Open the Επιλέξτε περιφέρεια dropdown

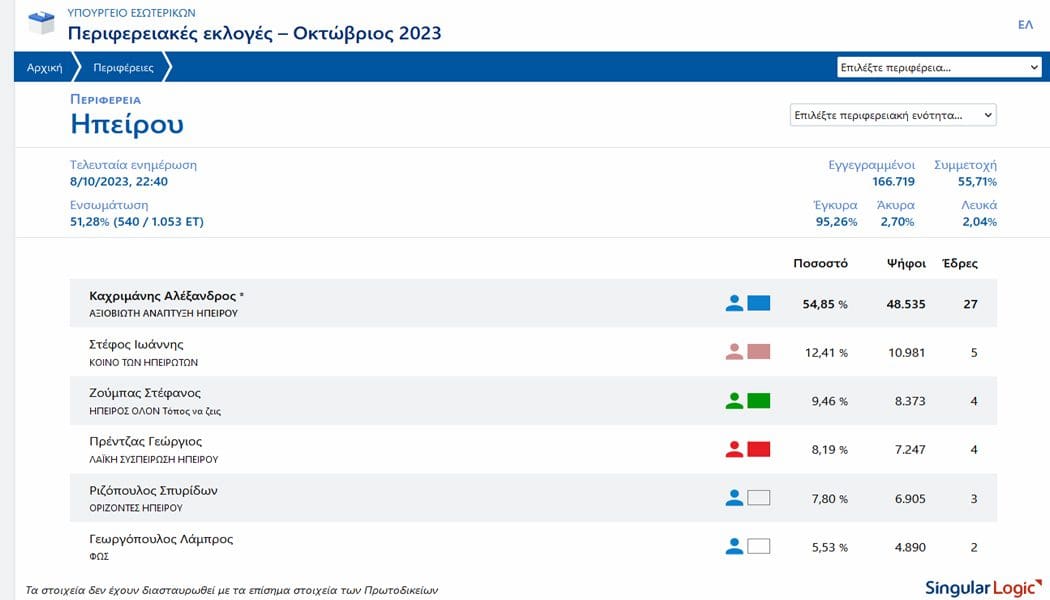click(x=939, y=67)
